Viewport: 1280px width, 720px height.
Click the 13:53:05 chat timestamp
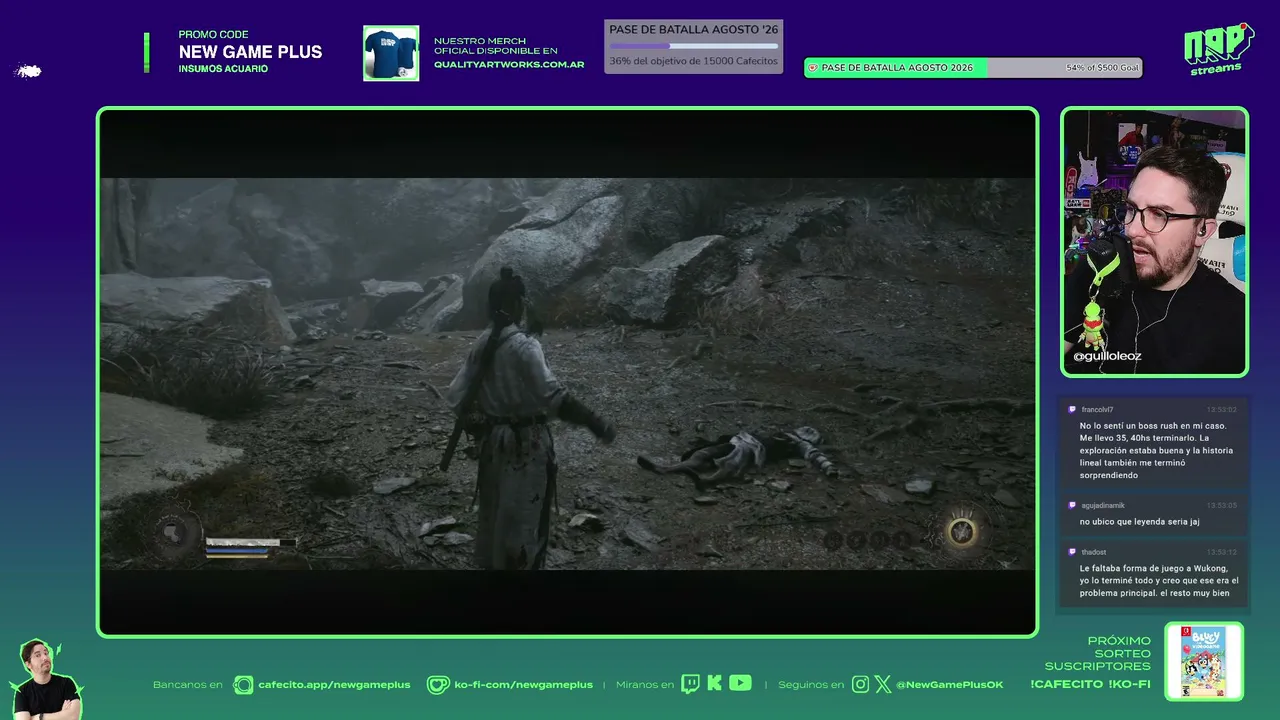pos(1221,505)
